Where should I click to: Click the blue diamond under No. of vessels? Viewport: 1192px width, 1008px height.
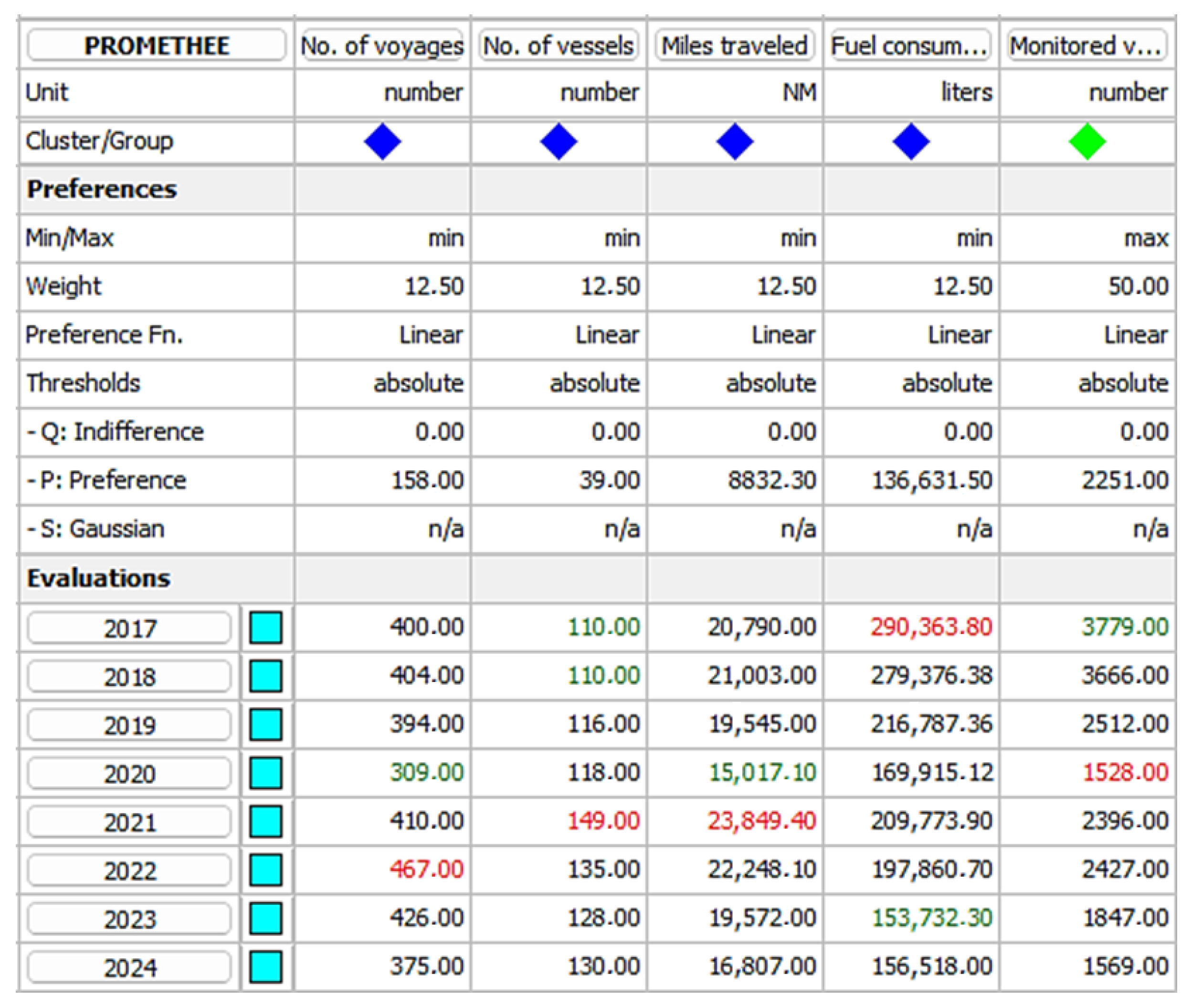click(x=559, y=141)
